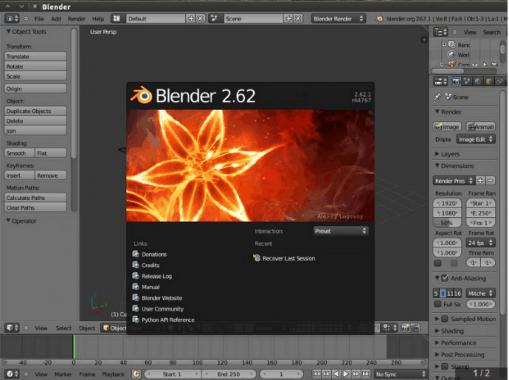Select the World properties tab icon

coord(478,81)
